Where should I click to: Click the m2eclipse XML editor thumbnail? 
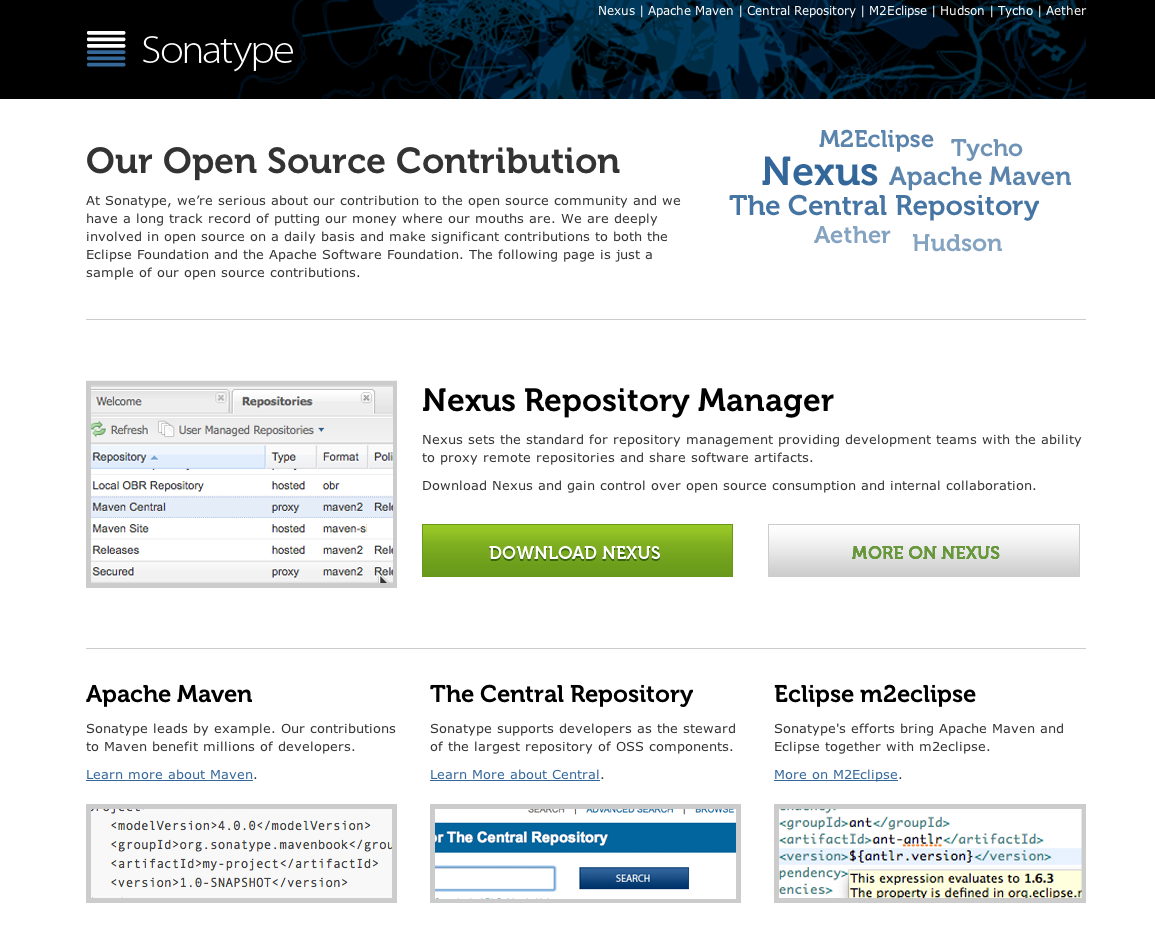point(930,853)
